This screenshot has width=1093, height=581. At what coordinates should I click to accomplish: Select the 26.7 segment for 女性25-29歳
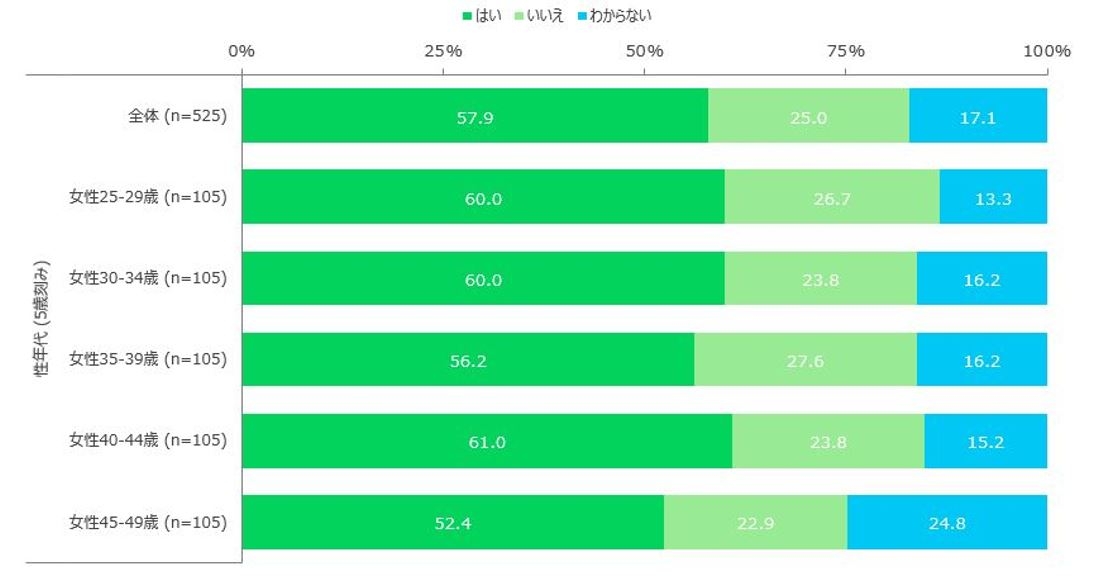pos(832,197)
